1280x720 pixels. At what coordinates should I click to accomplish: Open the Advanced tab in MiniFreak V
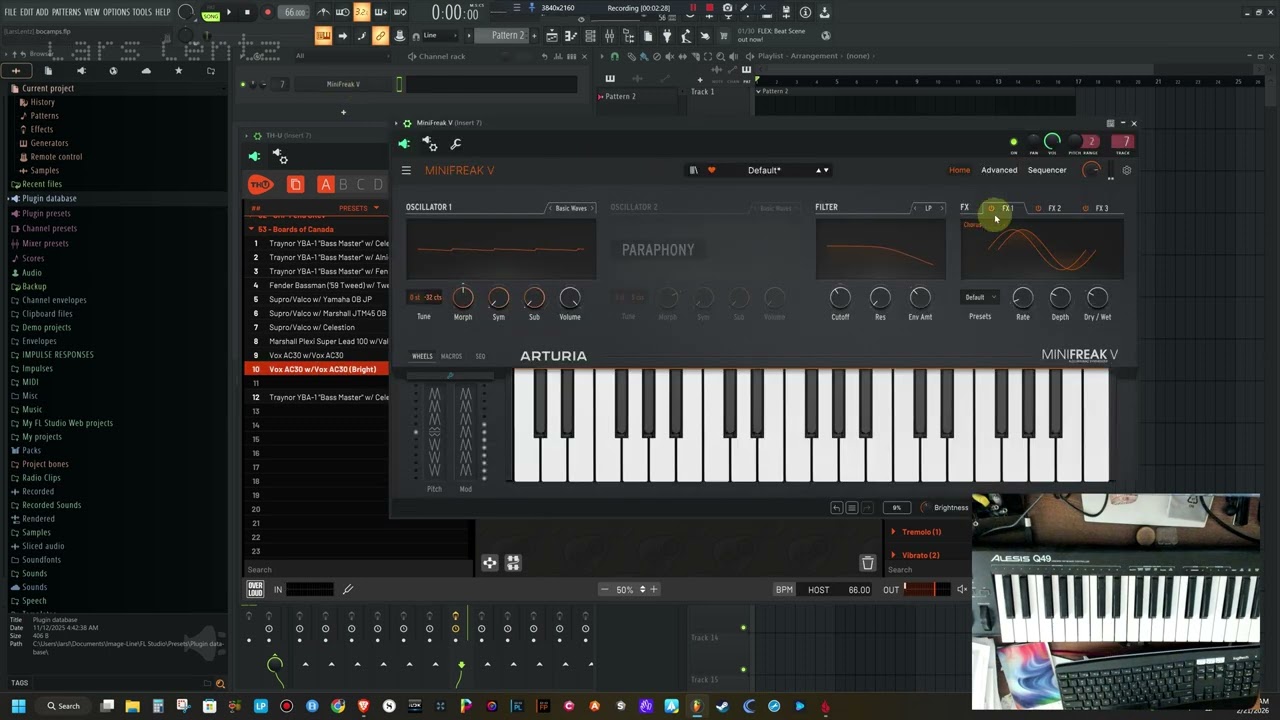coord(999,170)
